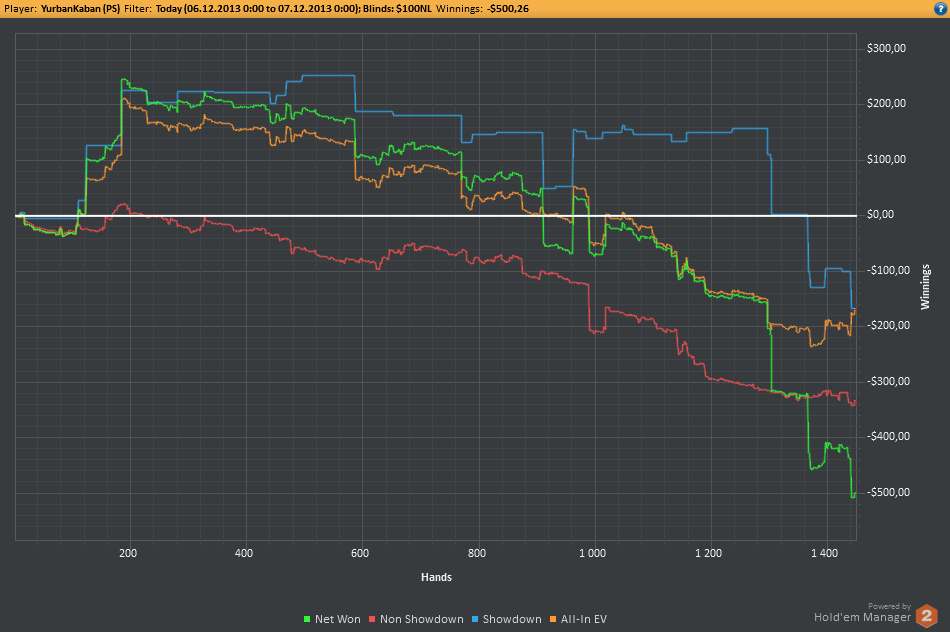Click the Today date range filter text

tap(258, 8)
